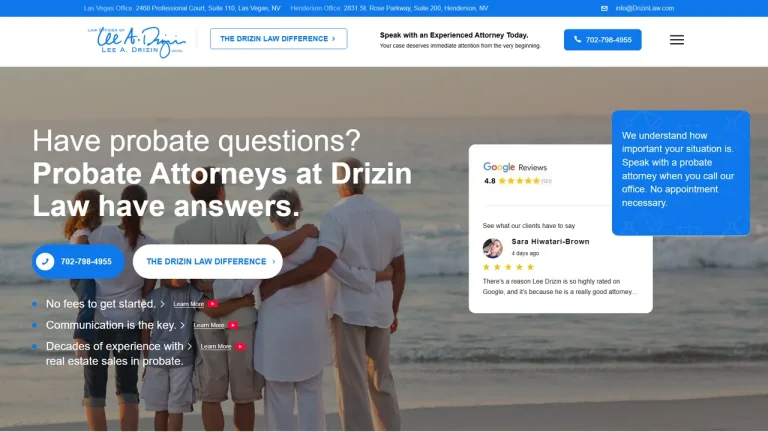Click Sara Hiwatari-Brown's profile photo
The width and height of the screenshot is (768, 432).
(493, 248)
